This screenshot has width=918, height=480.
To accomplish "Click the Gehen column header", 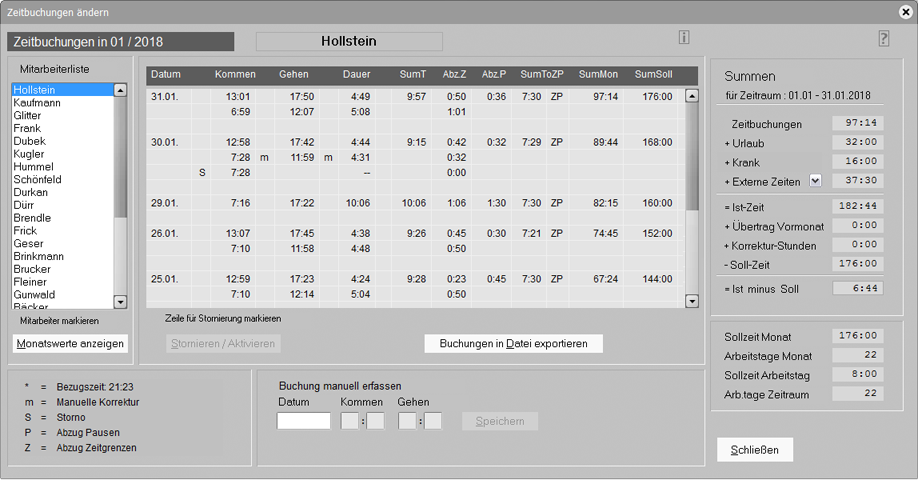I will coord(293,74).
